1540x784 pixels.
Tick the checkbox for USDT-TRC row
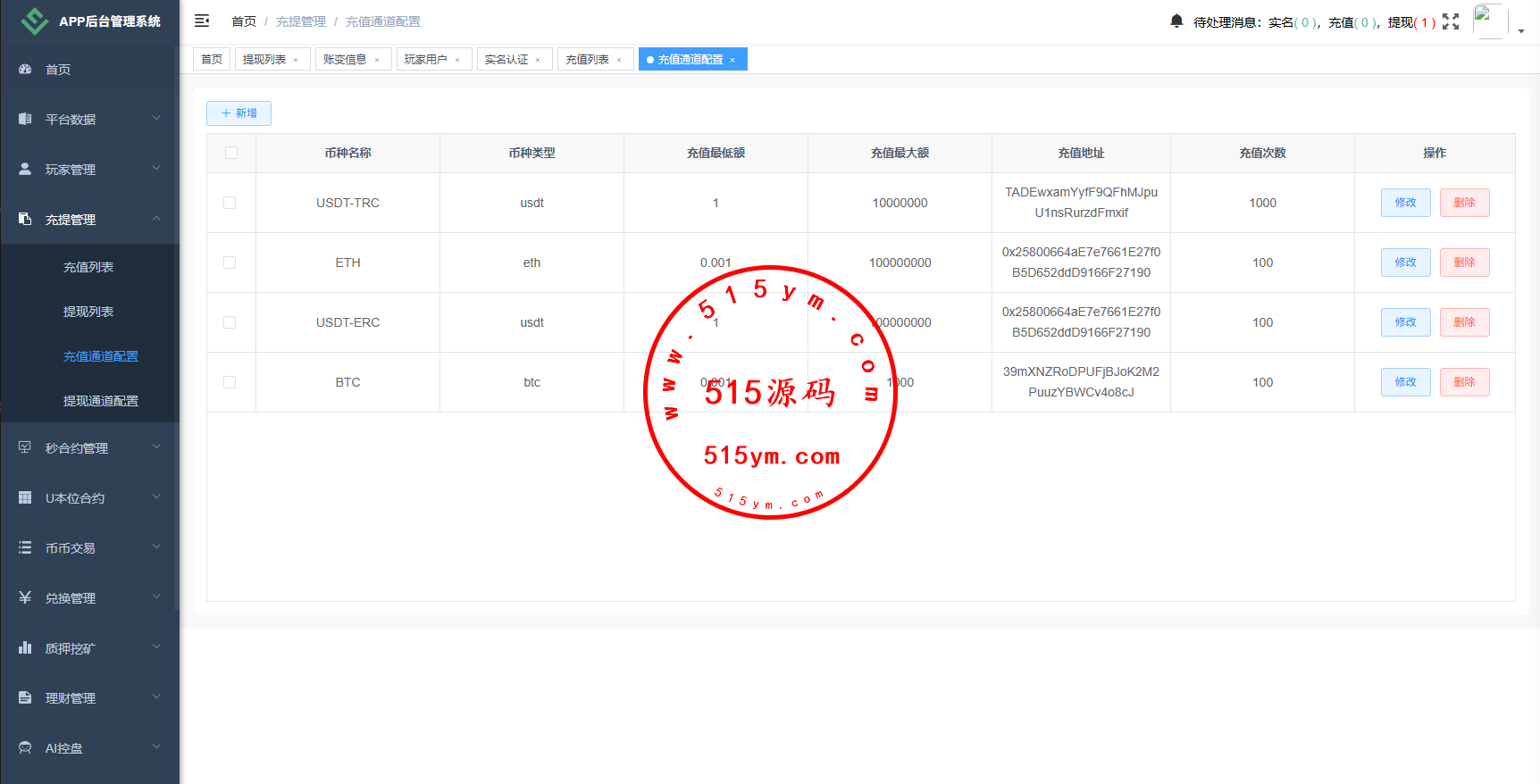(x=230, y=203)
